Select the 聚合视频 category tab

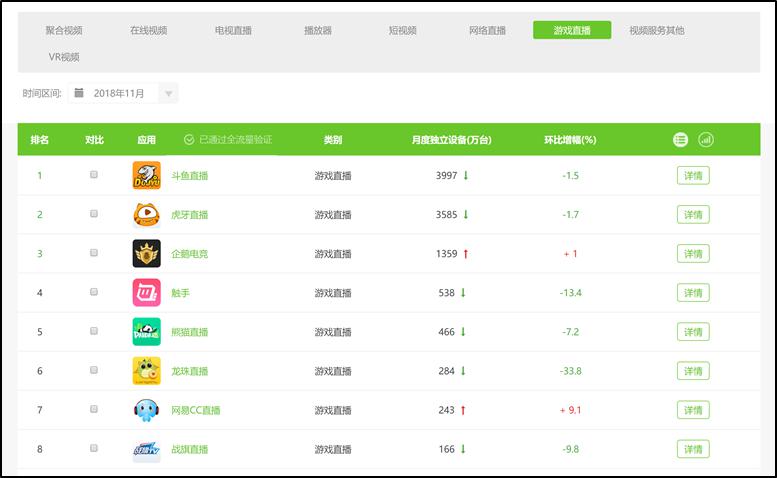(x=64, y=30)
